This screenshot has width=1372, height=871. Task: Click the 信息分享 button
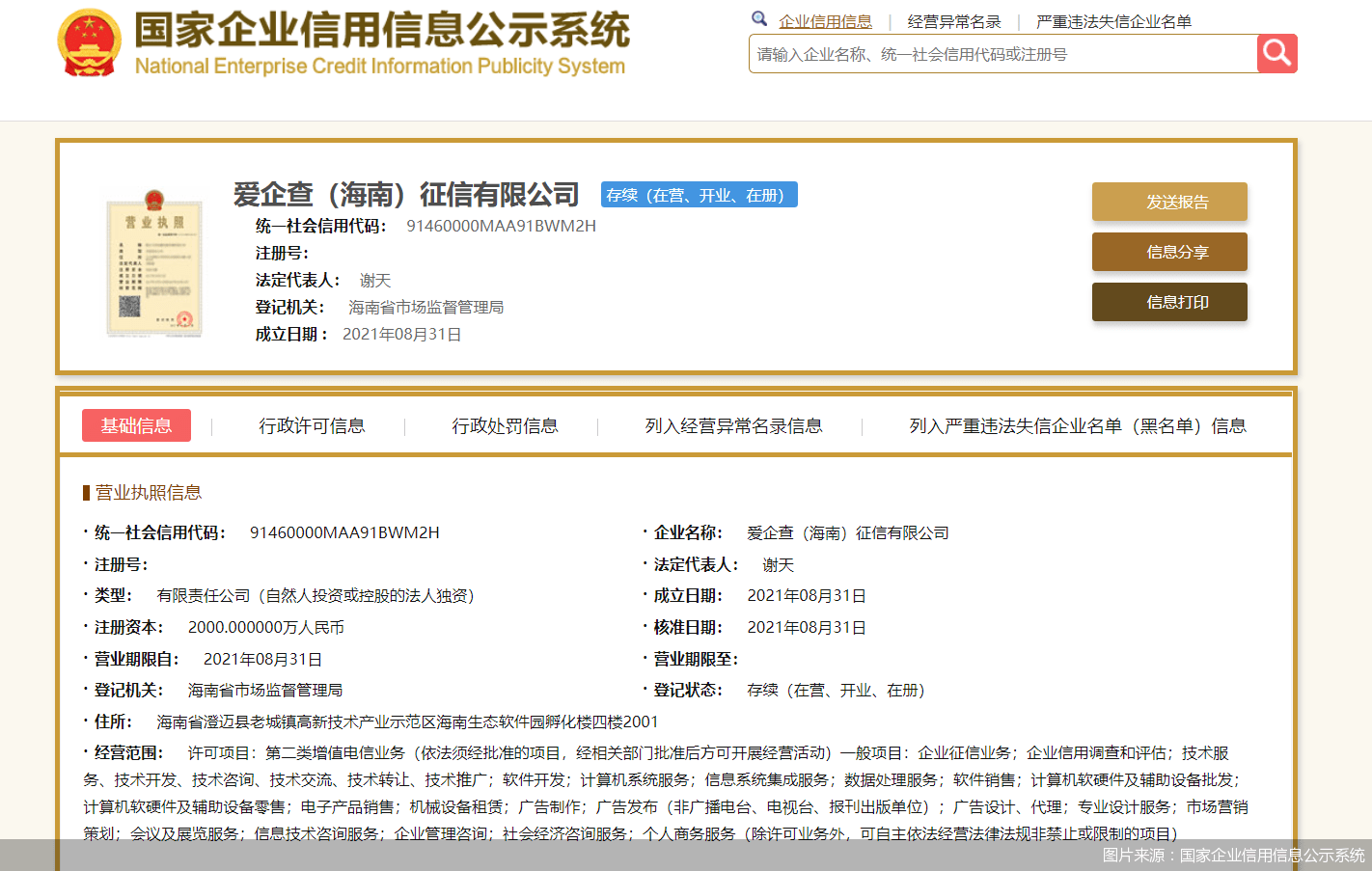click(1169, 252)
